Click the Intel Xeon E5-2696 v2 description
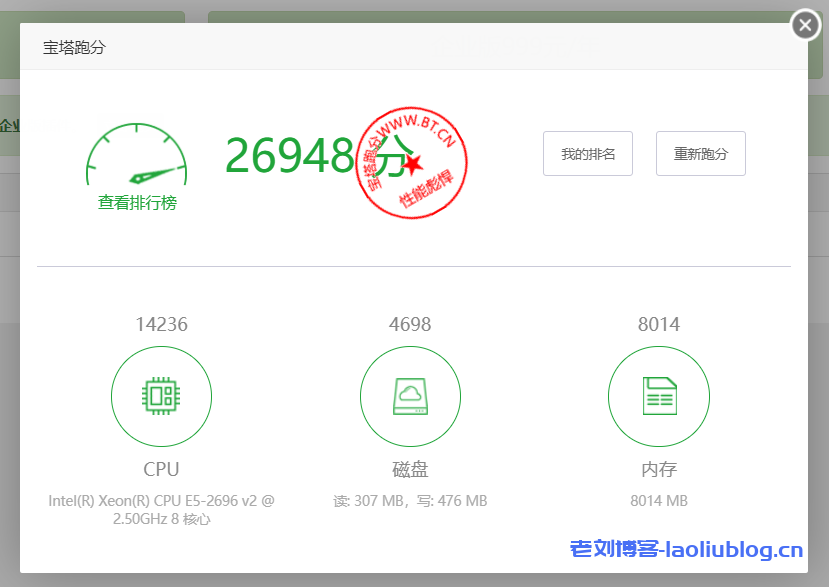The height and width of the screenshot is (587, 829). (x=161, y=510)
